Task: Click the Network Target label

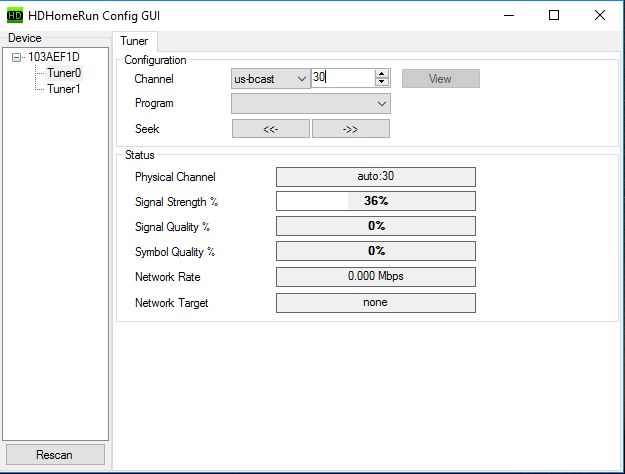Action: click(171, 303)
